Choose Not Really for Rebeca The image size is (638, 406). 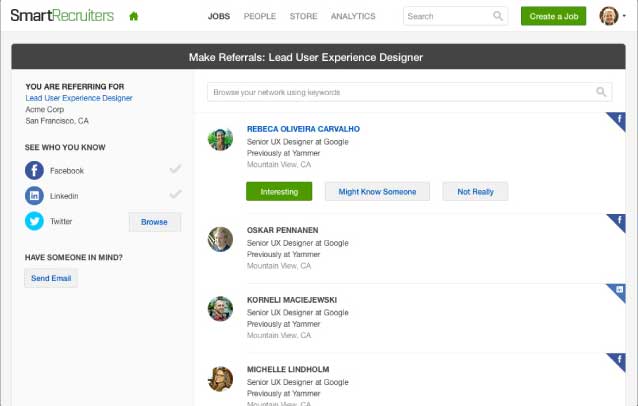tap(475, 191)
